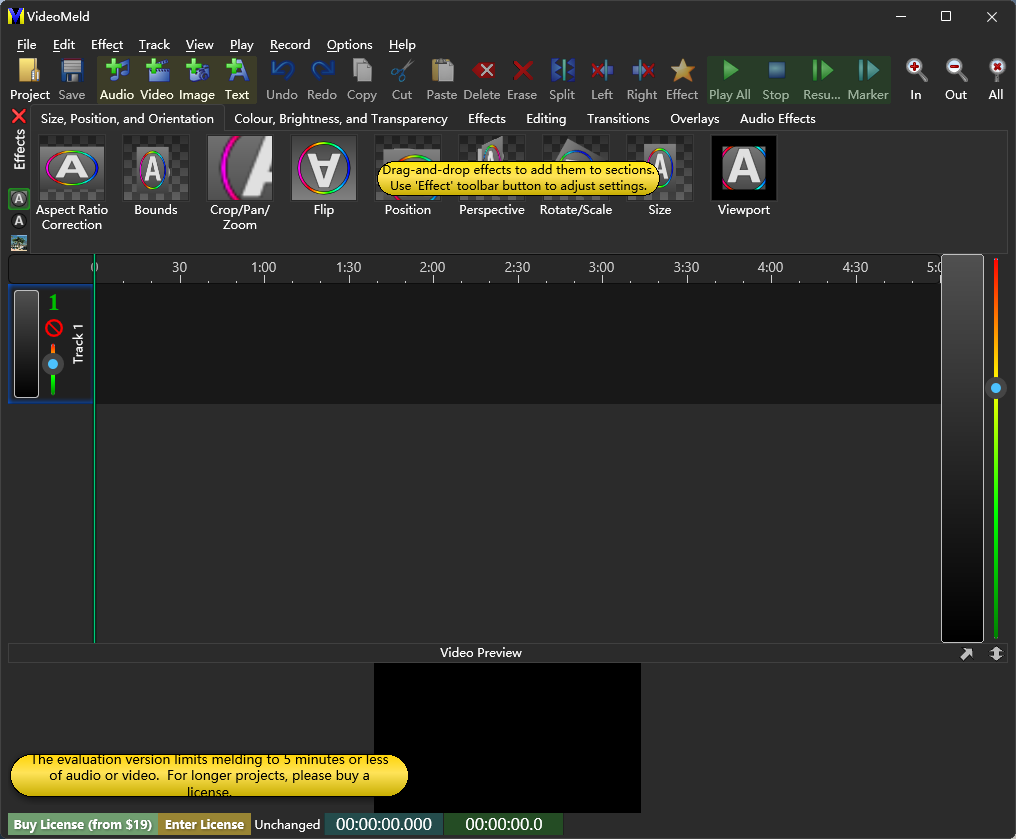Image resolution: width=1016 pixels, height=839 pixels.
Task: Select the Viewport effect icon
Action: click(743, 169)
